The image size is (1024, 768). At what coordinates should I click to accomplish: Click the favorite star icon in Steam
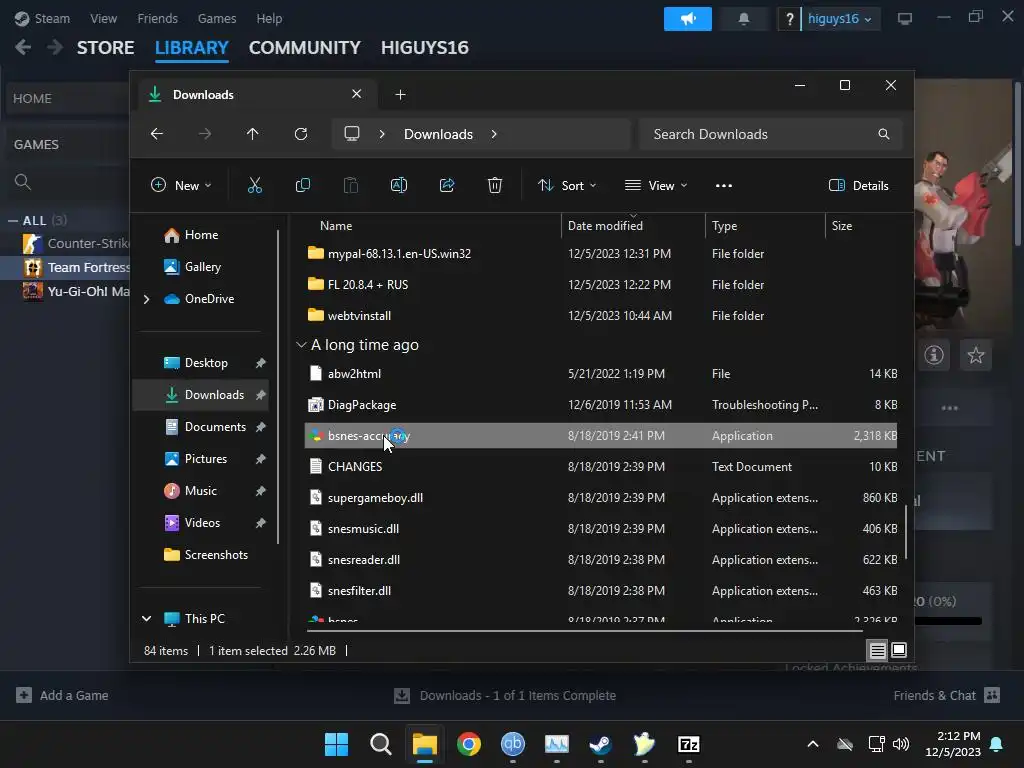pos(976,355)
